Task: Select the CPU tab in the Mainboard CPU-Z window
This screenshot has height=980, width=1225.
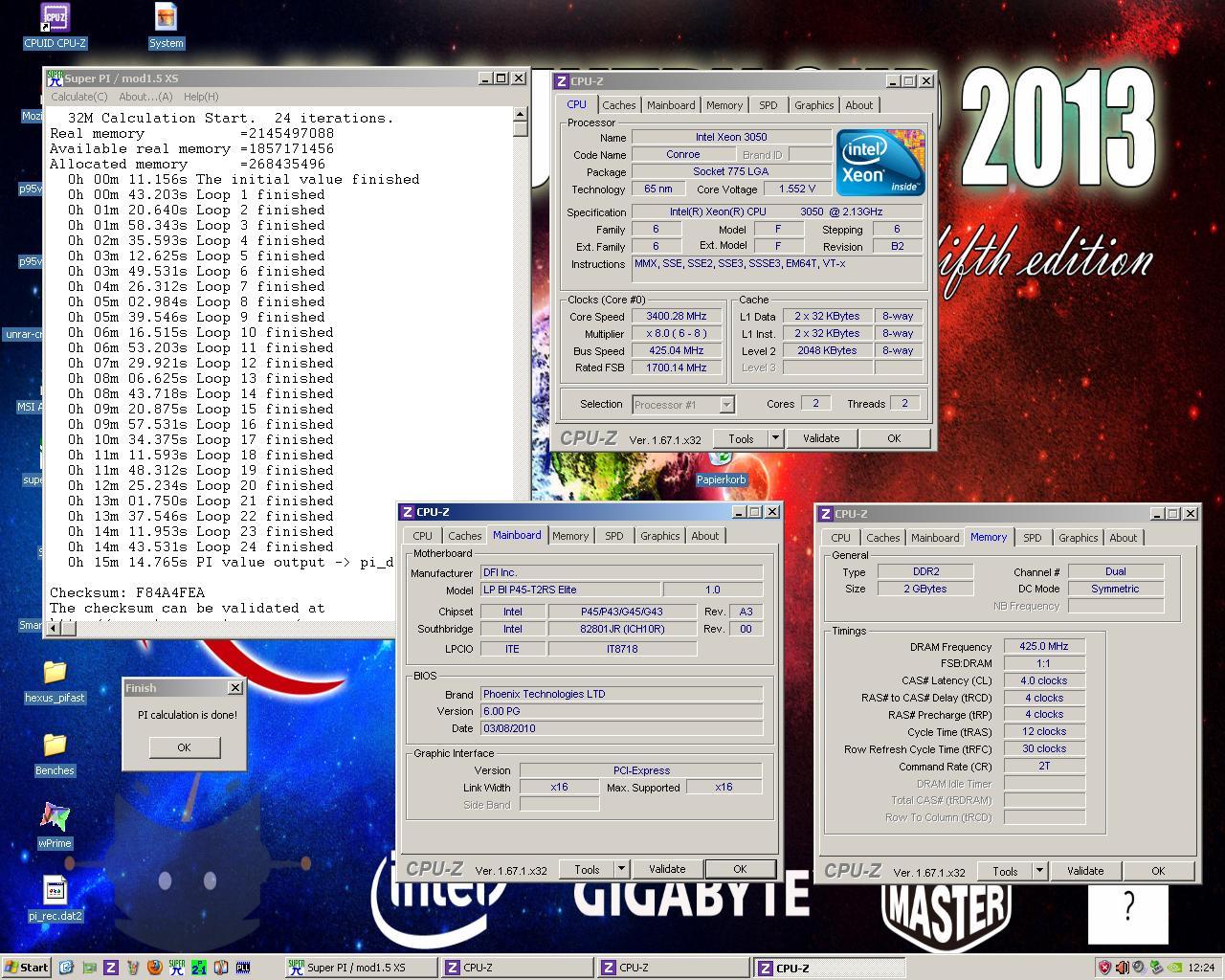Action: [x=422, y=536]
